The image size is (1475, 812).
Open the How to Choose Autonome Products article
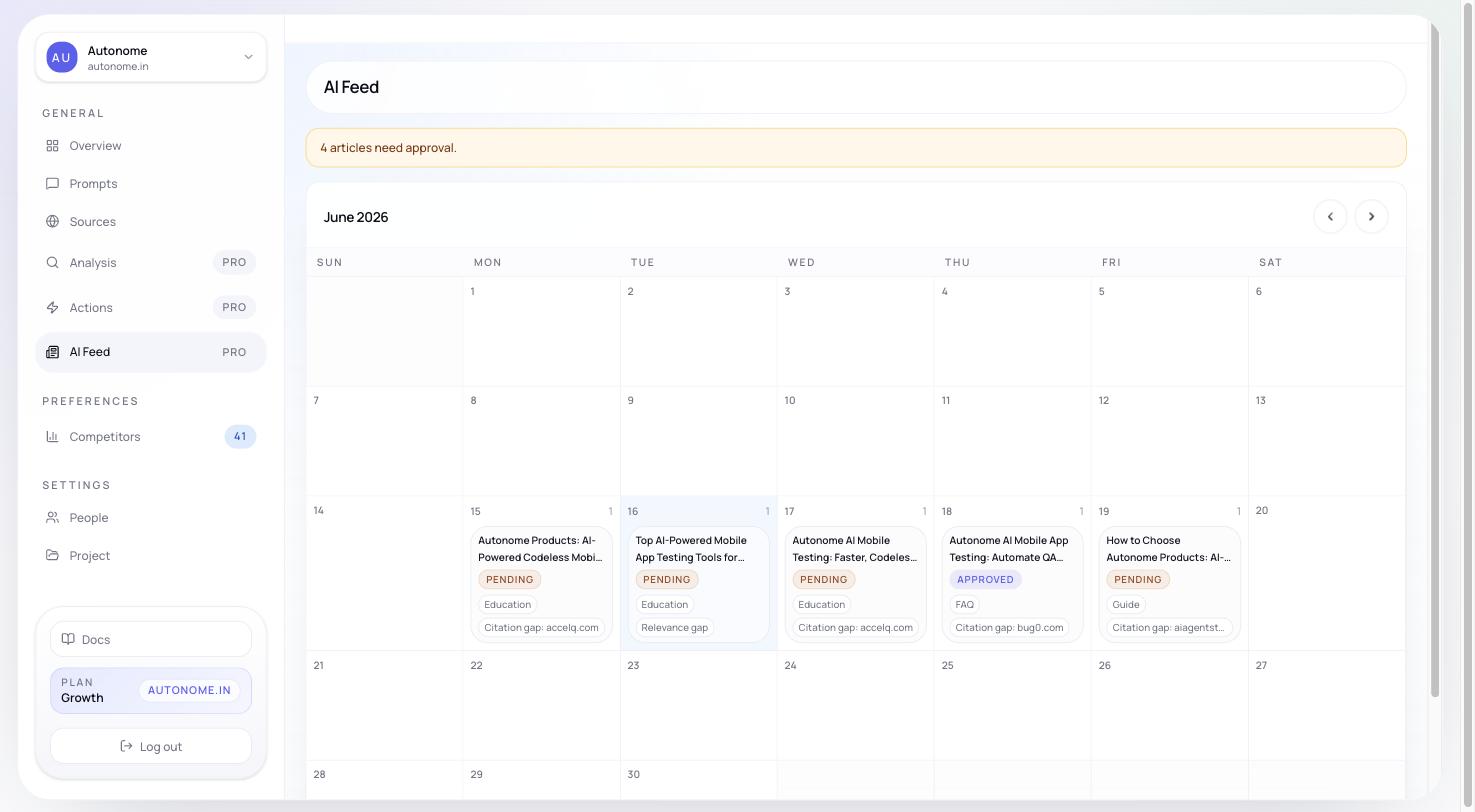coord(1169,585)
